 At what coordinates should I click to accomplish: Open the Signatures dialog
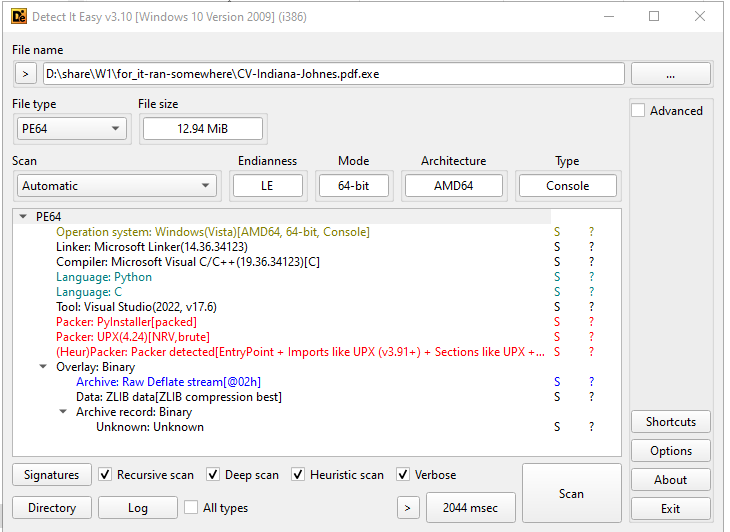coord(52,475)
